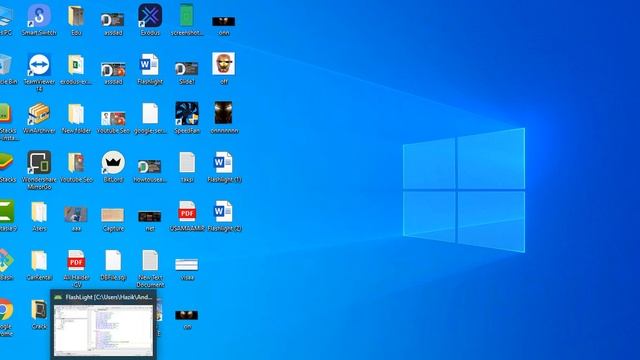640x360 pixels.
Task: Select the Flashlight (1) Word document
Action: point(223,162)
